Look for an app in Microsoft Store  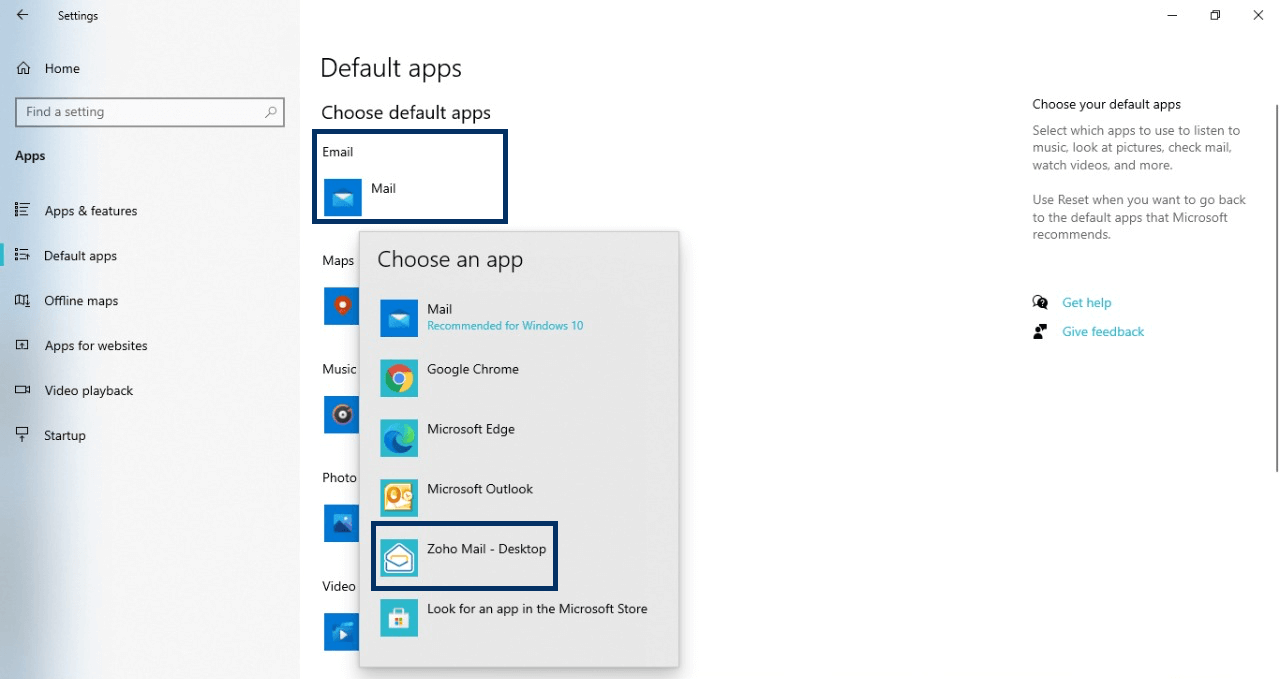point(519,617)
